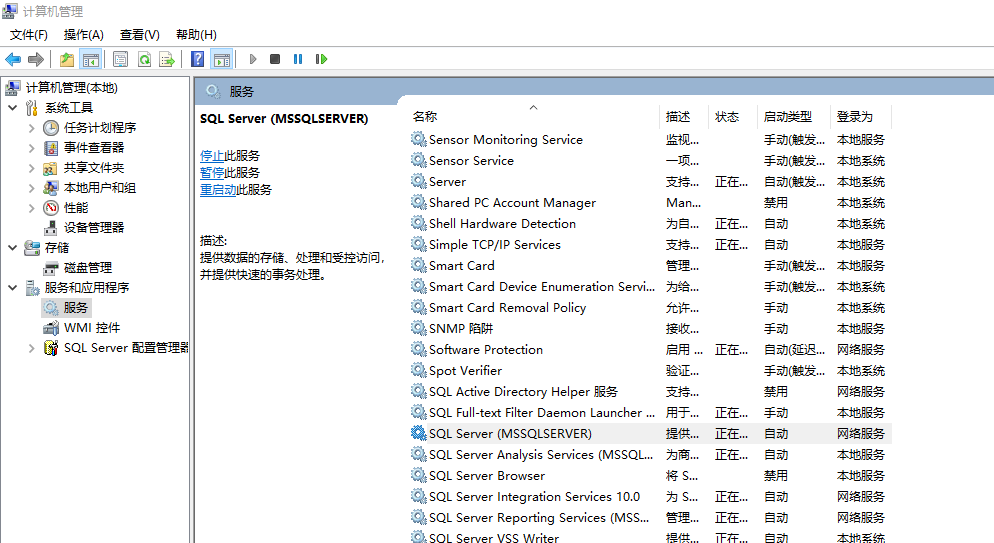Screen dimensions: 994x543
Task: Select 计算机管理(本地) root node
Action: (71, 87)
